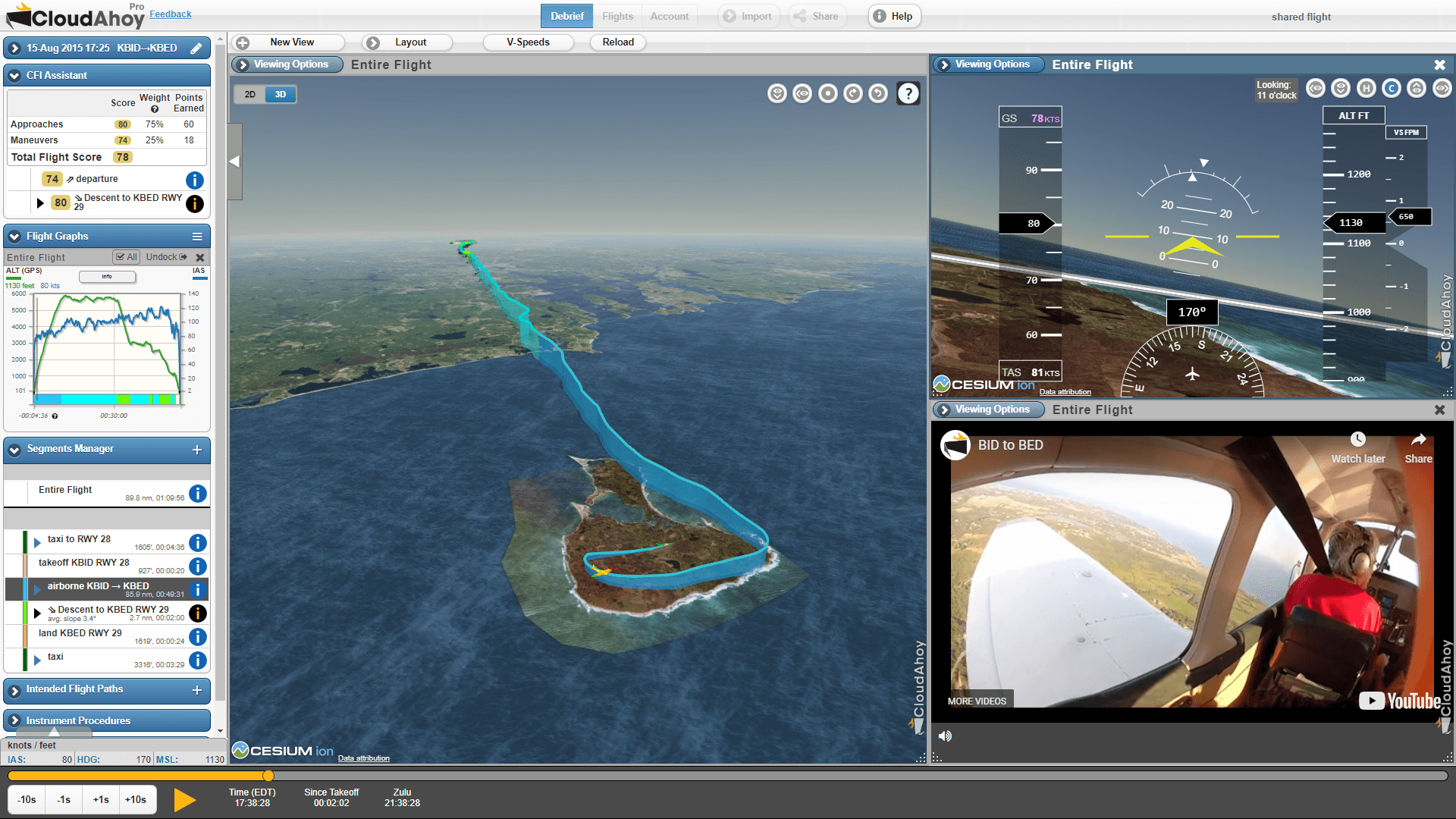Click look-left eye icon in cockpit view
Image resolution: width=1456 pixels, height=819 pixels.
pyautogui.click(x=1316, y=89)
